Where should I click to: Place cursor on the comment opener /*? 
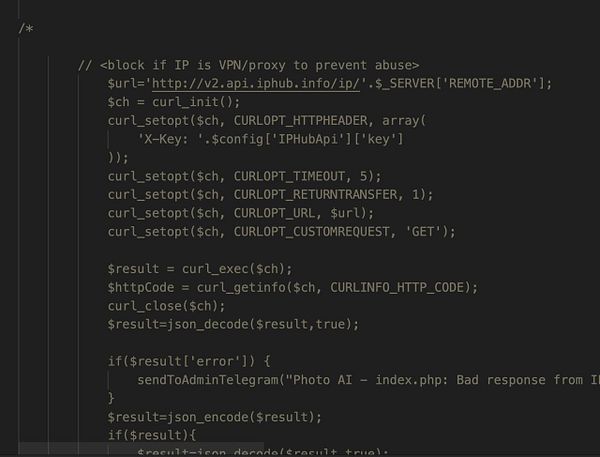pyautogui.click(x=26, y=28)
